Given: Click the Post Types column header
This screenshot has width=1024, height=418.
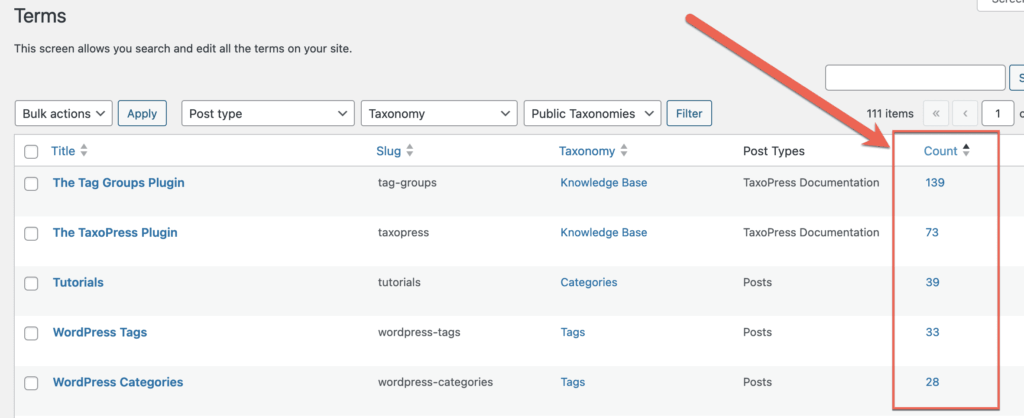Looking at the screenshot, I should (773, 151).
